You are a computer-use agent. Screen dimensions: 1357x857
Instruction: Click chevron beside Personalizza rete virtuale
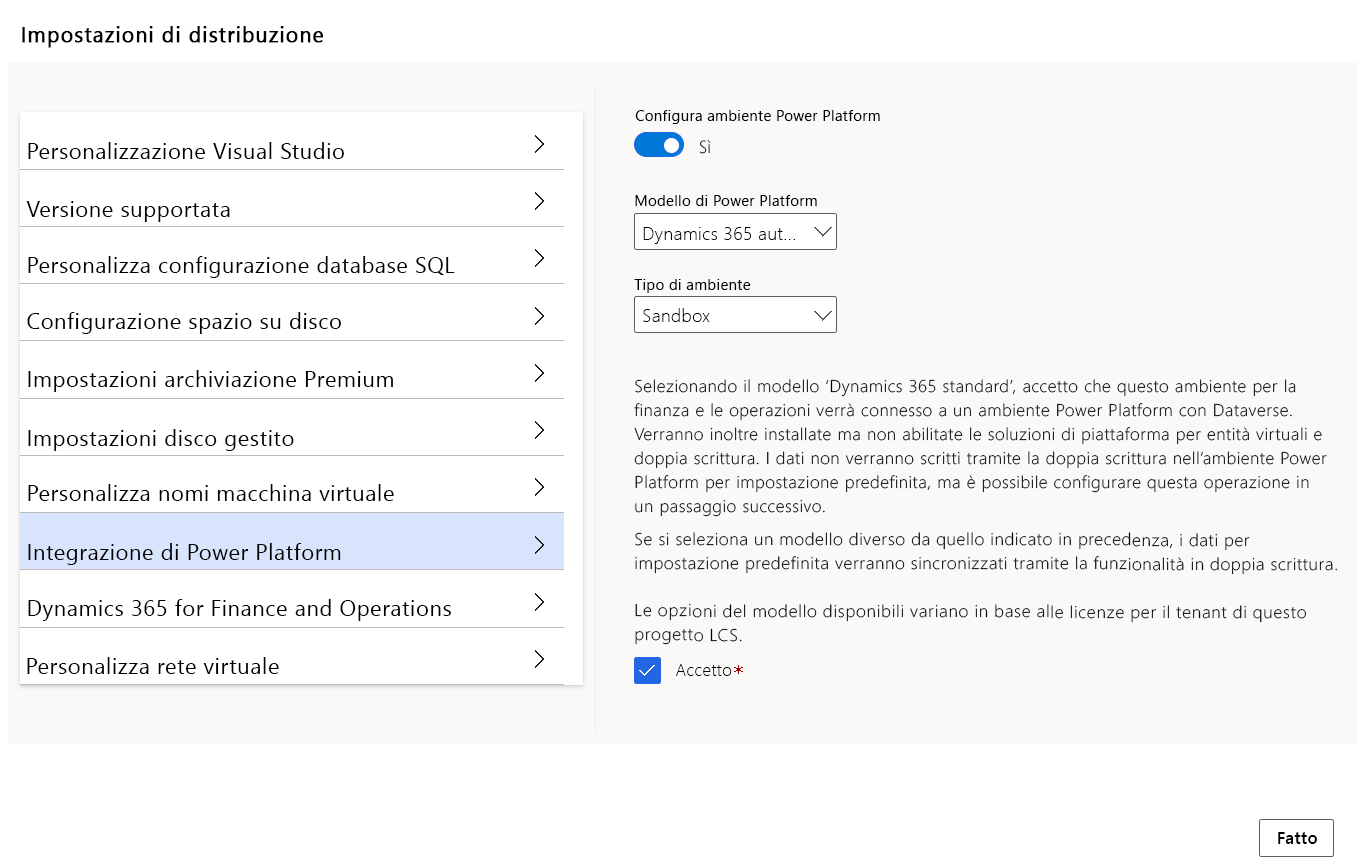pos(539,659)
